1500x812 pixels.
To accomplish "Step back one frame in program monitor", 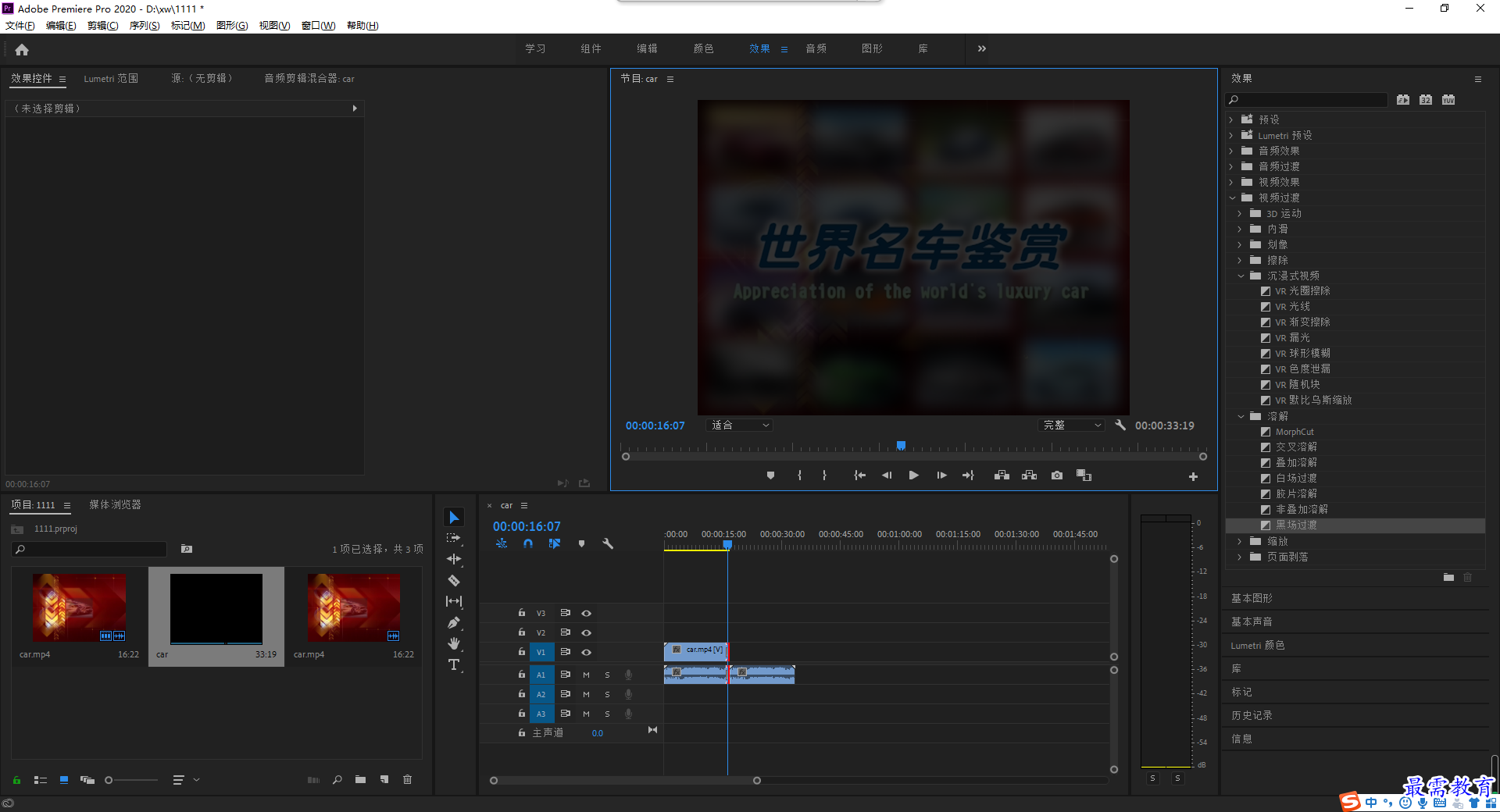I will tap(887, 475).
